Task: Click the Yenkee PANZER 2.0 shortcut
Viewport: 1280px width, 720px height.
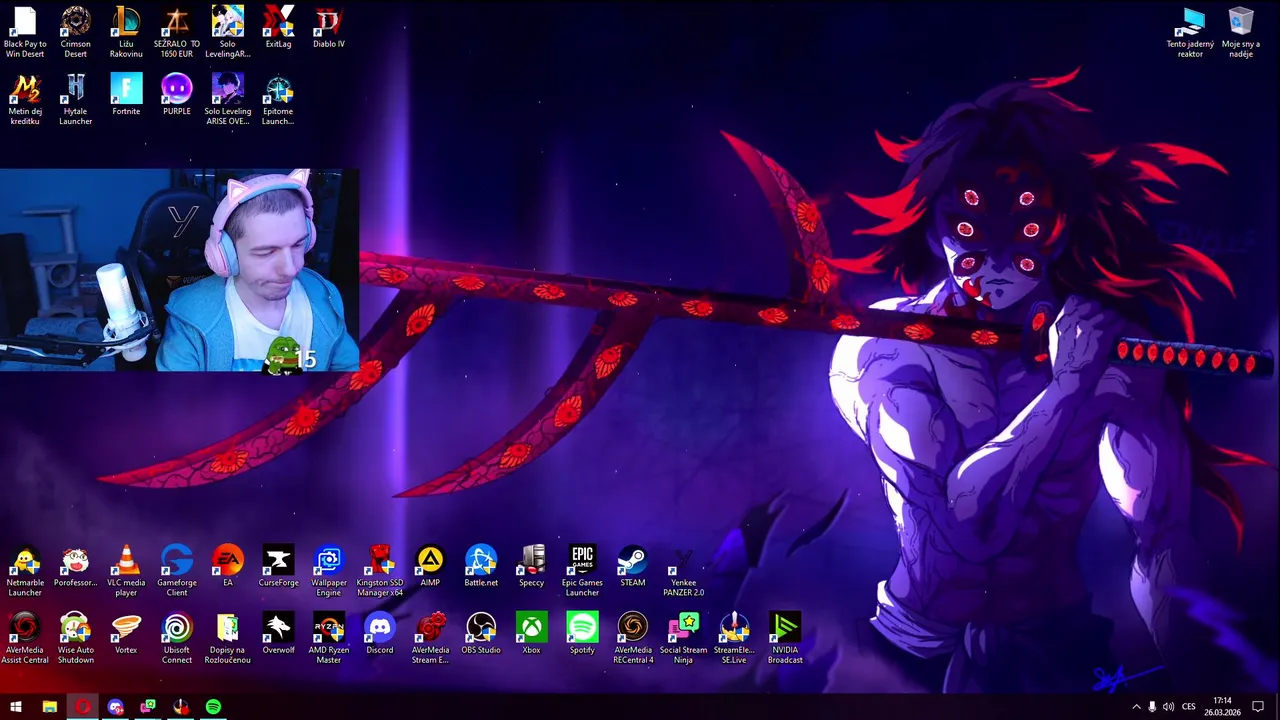Action: 684,571
